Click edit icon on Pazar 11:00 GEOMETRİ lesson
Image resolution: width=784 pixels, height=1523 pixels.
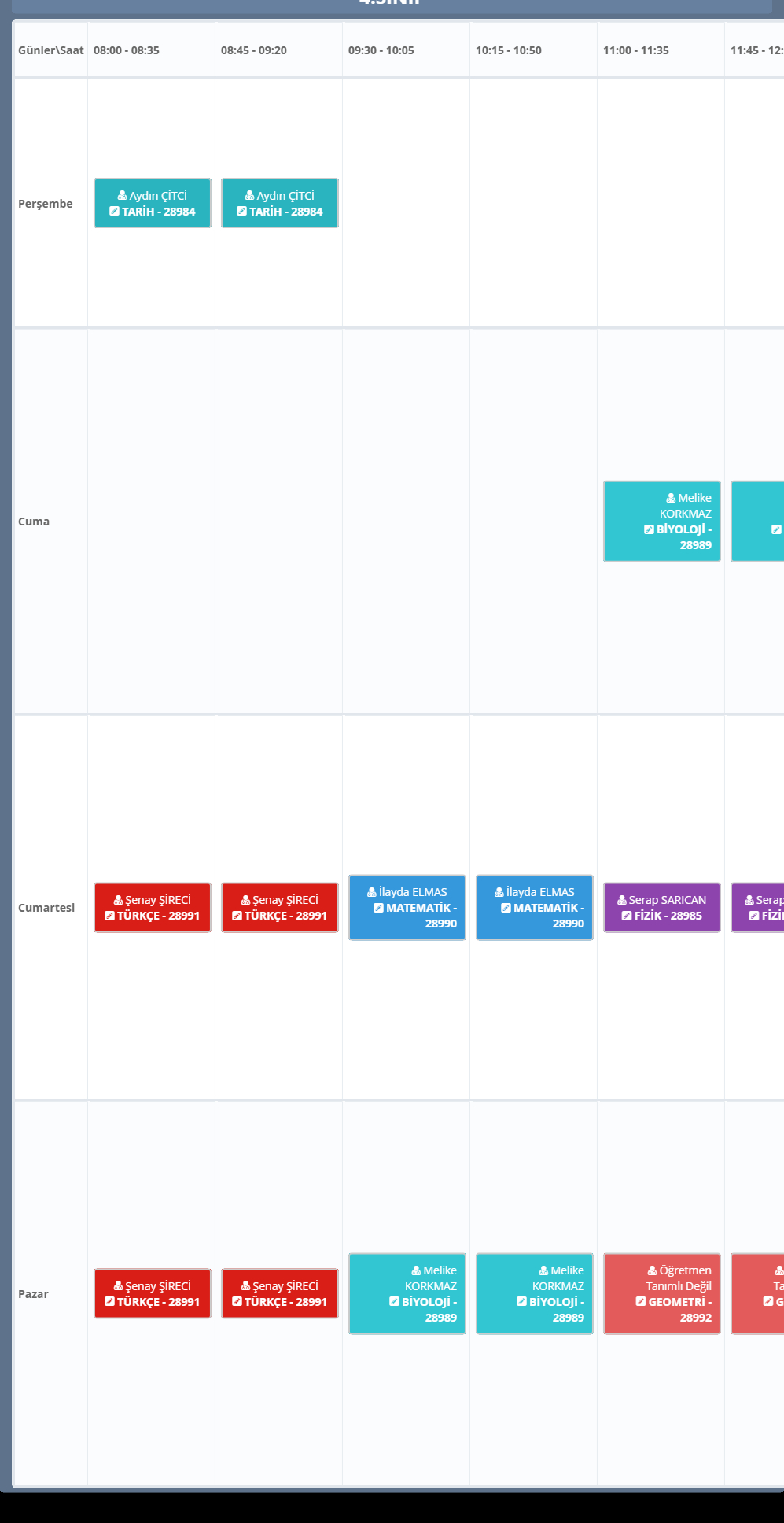[641, 1302]
